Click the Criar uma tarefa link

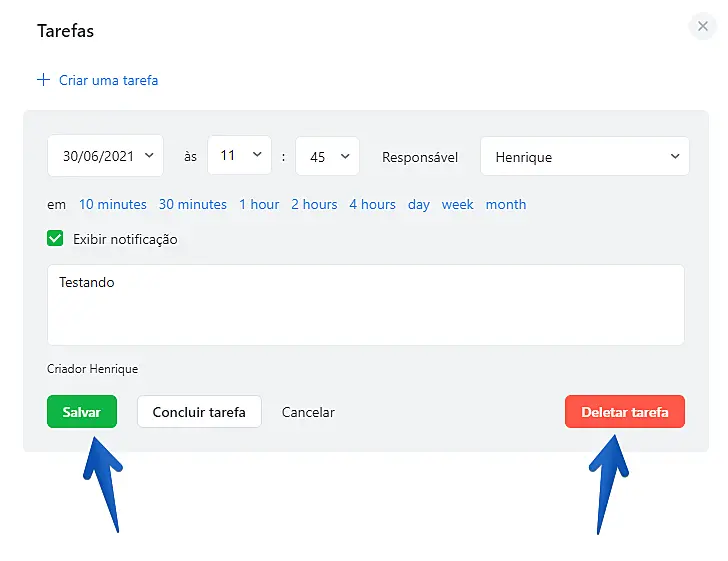tap(108, 80)
